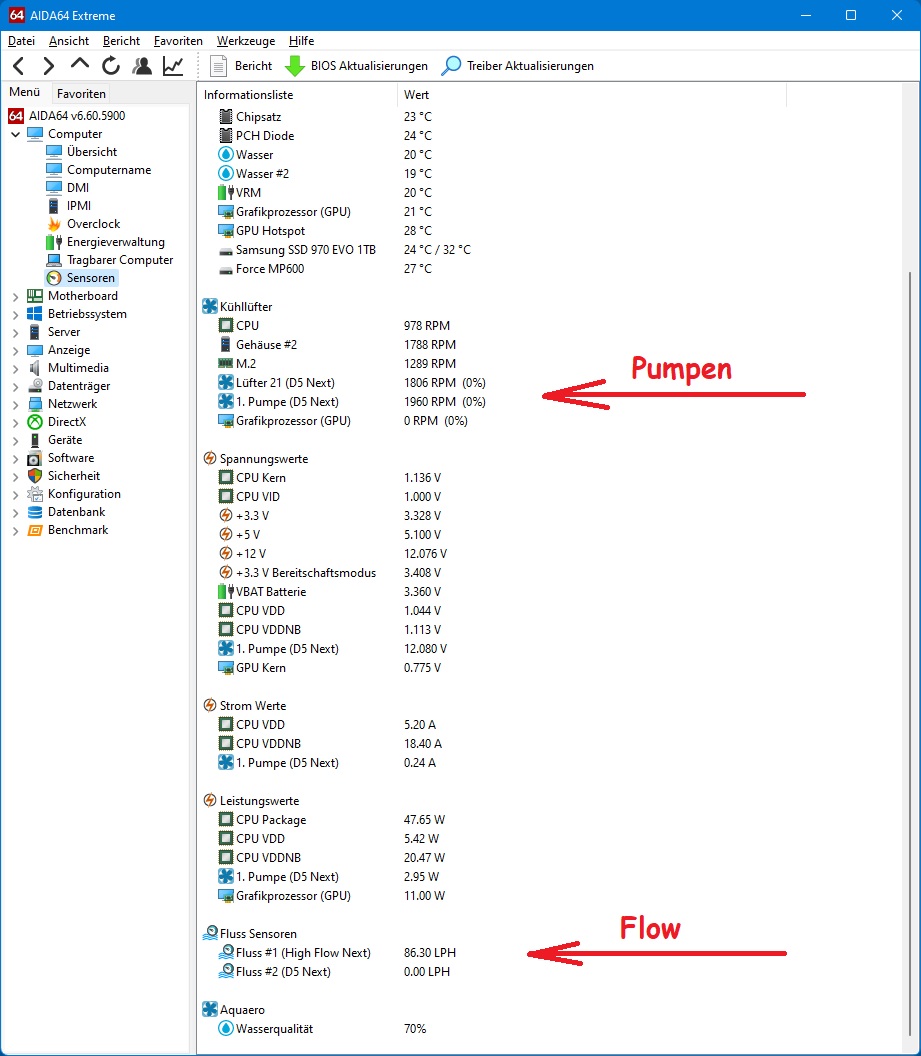Click the Bericht report toolbar button
Viewport: 921px width, 1056px height.
point(241,66)
